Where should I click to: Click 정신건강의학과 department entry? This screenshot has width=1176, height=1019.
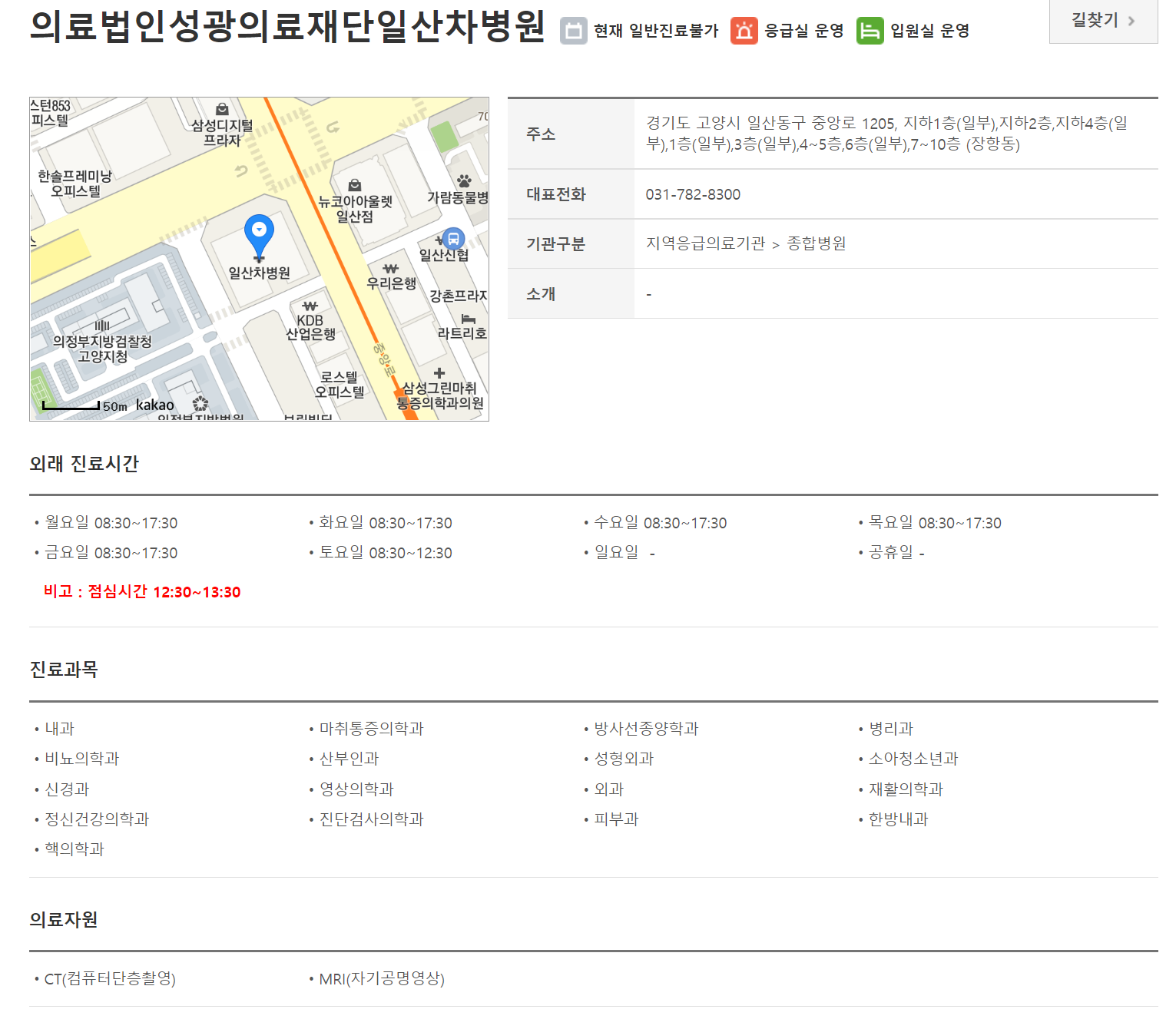pyautogui.click(x=97, y=819)
